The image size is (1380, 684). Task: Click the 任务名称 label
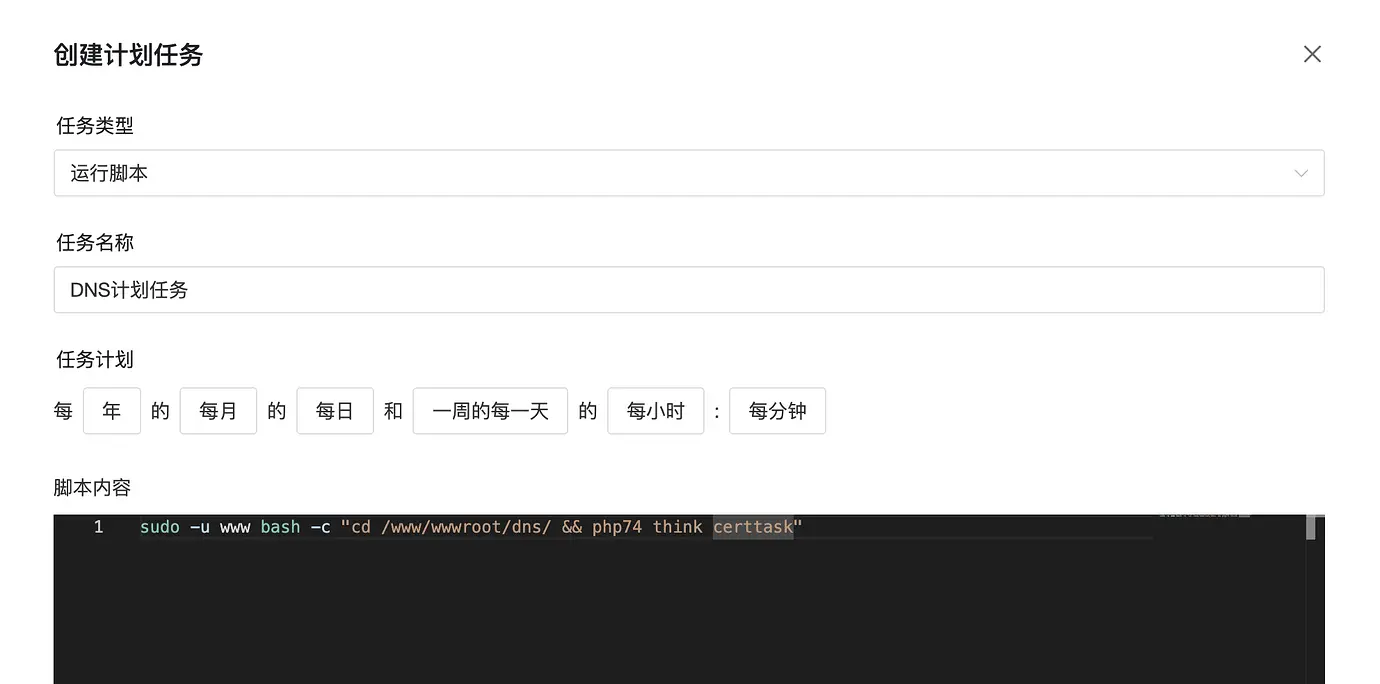[x=95, y=243]
